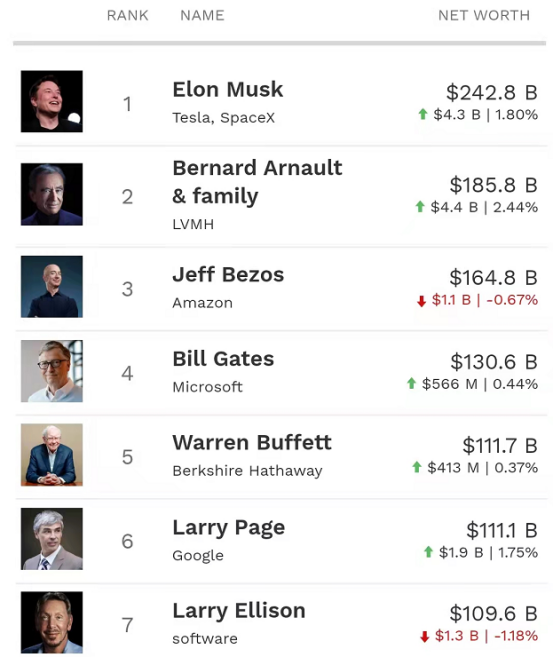Open the Elon Musk name link
554x658 pixels.
point(228,89)
